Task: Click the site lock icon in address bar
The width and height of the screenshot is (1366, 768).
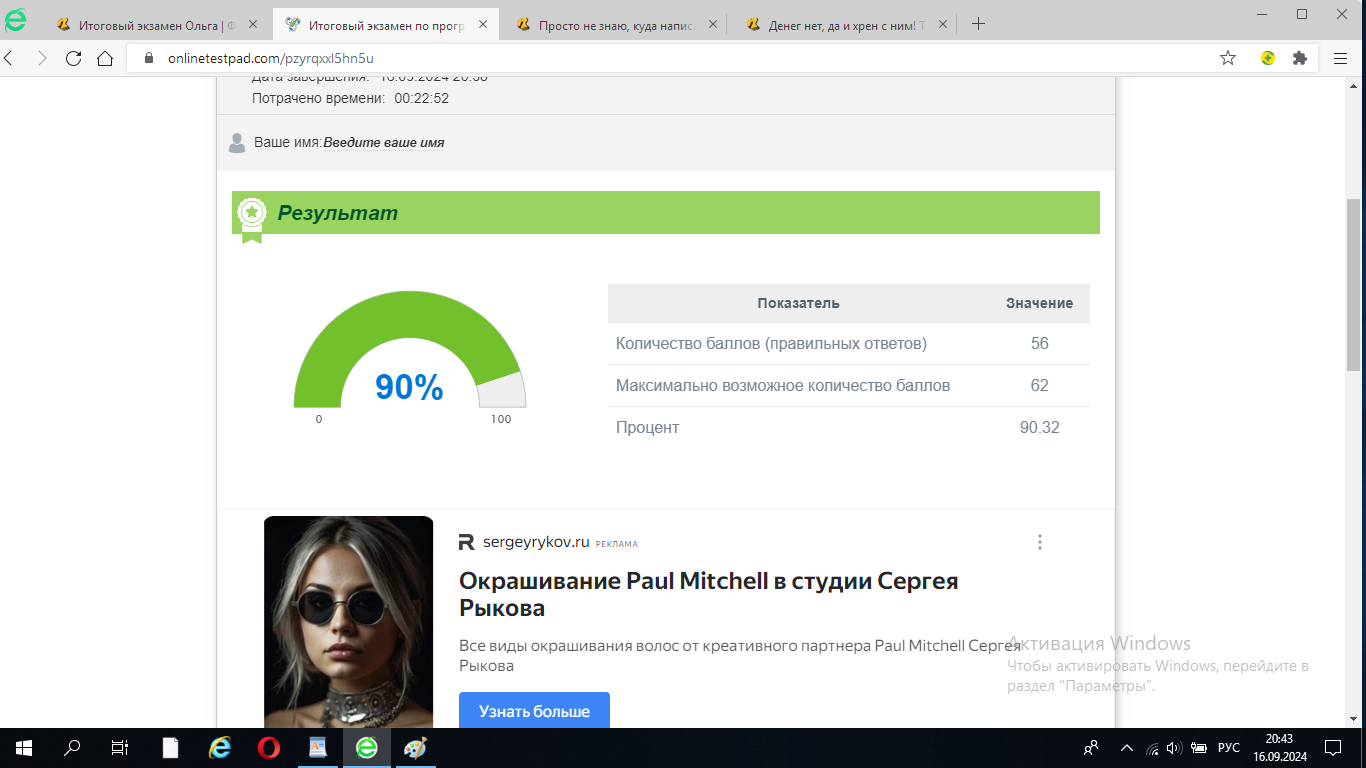Action: coord(149,58)
